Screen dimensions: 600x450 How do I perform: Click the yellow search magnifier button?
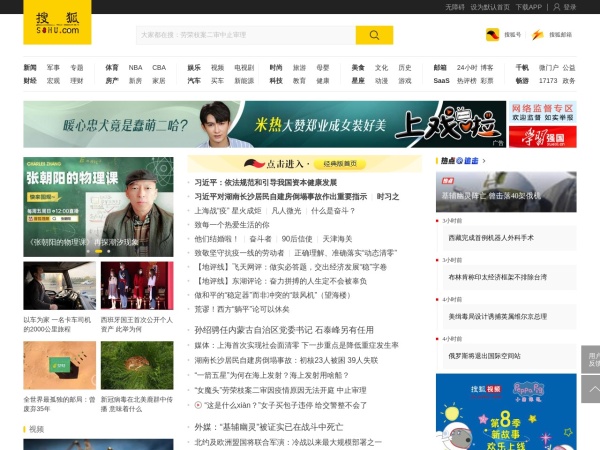374,35
